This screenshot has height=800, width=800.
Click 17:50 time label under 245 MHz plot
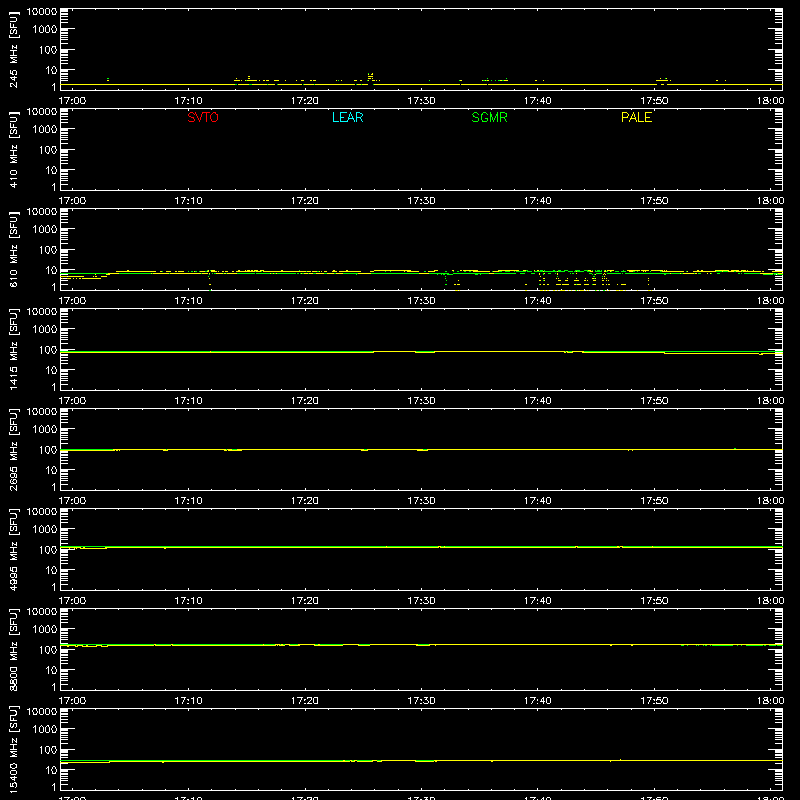[654, 101]
